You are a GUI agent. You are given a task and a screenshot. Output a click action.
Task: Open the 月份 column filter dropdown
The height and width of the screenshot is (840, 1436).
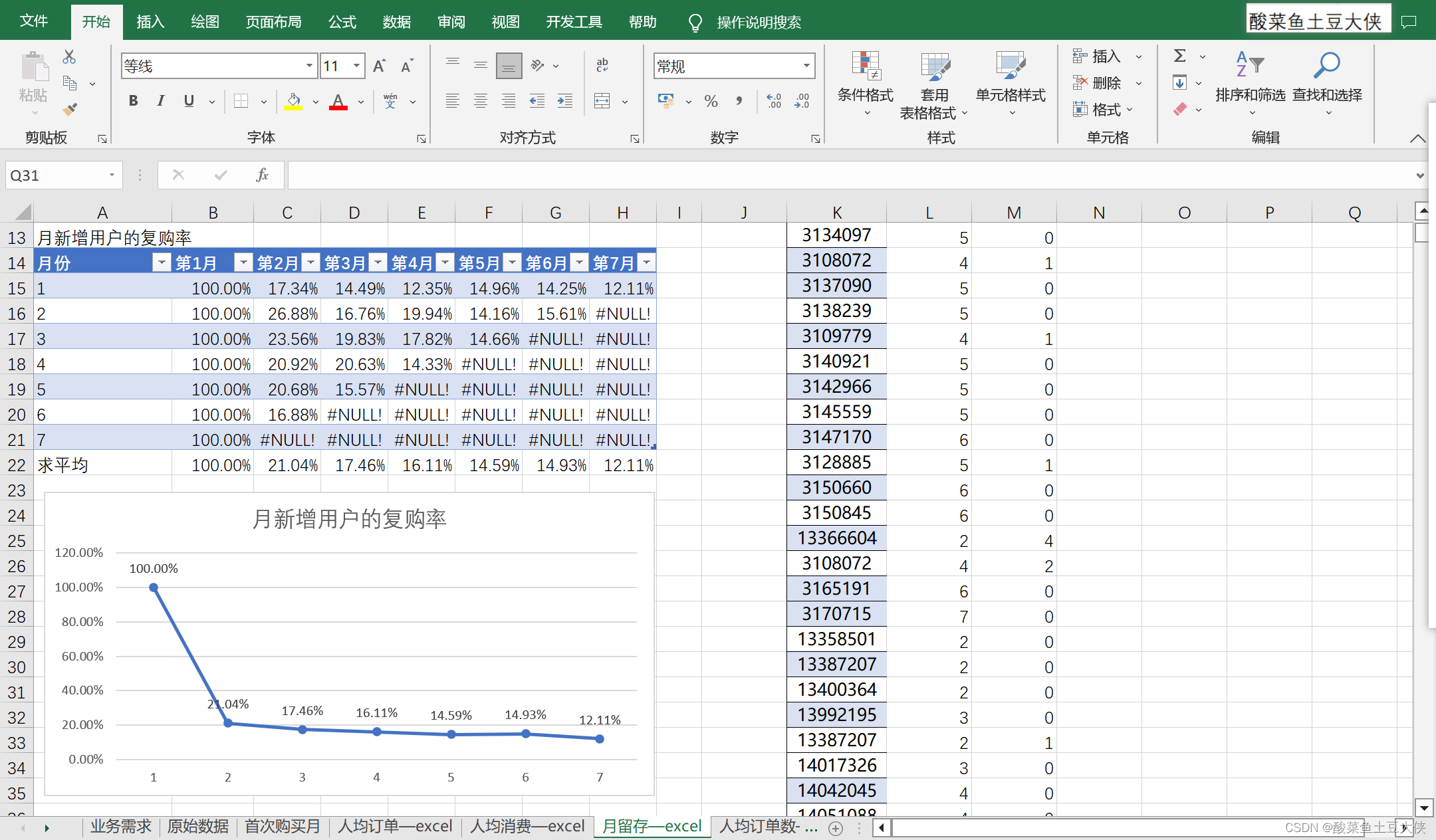[x=162, y=262]
